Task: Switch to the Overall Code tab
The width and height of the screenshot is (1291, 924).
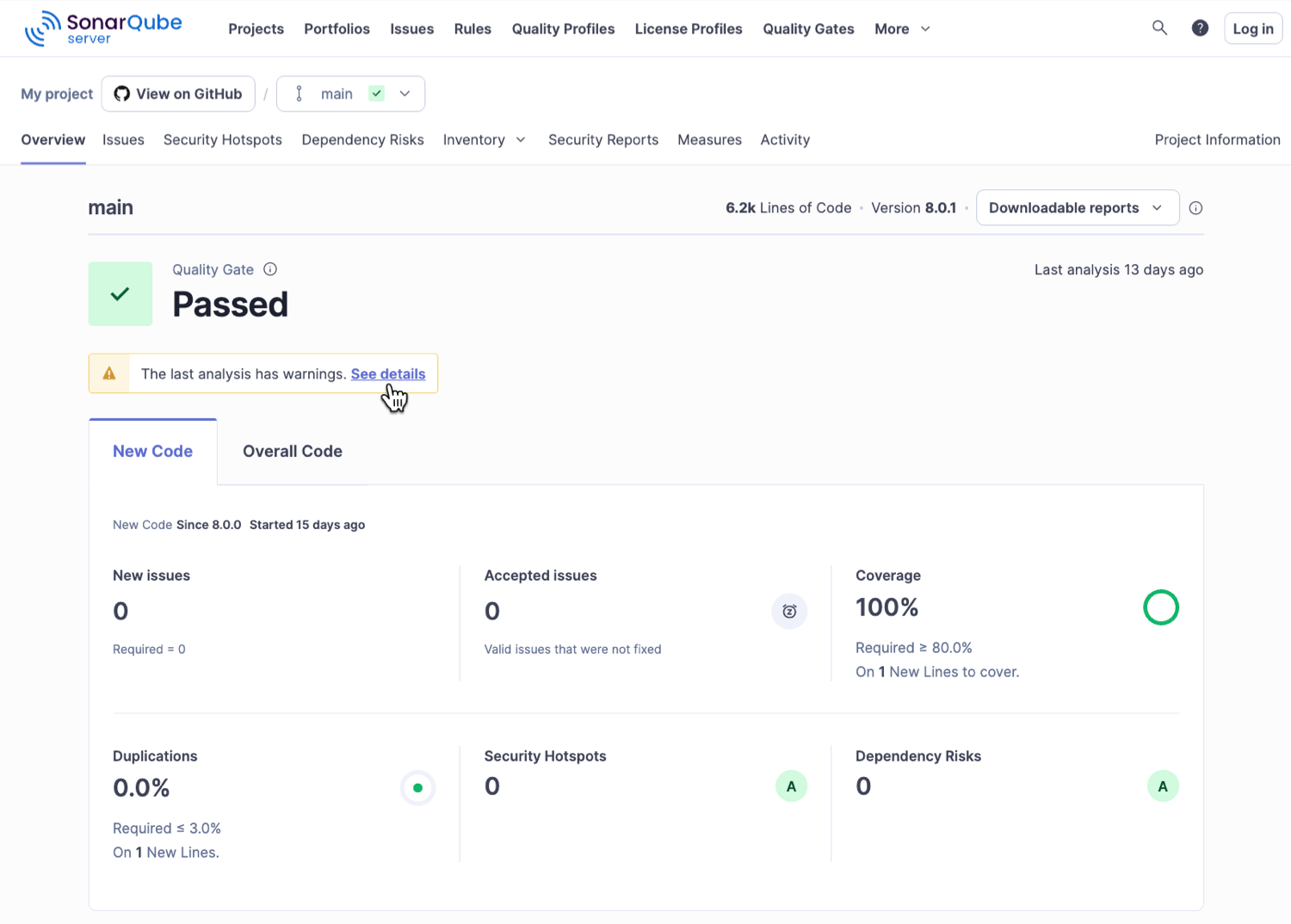Action: click(292, 451)
